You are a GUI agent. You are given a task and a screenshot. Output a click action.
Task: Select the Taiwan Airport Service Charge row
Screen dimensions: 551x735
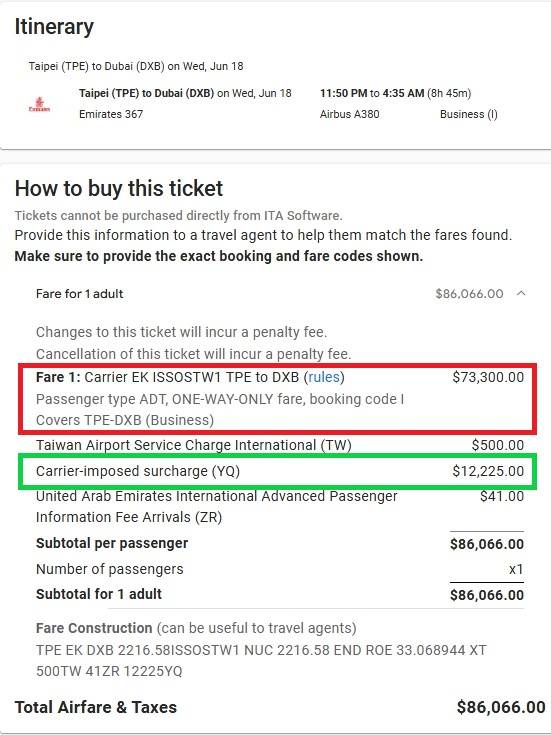[x=279, y=445]
